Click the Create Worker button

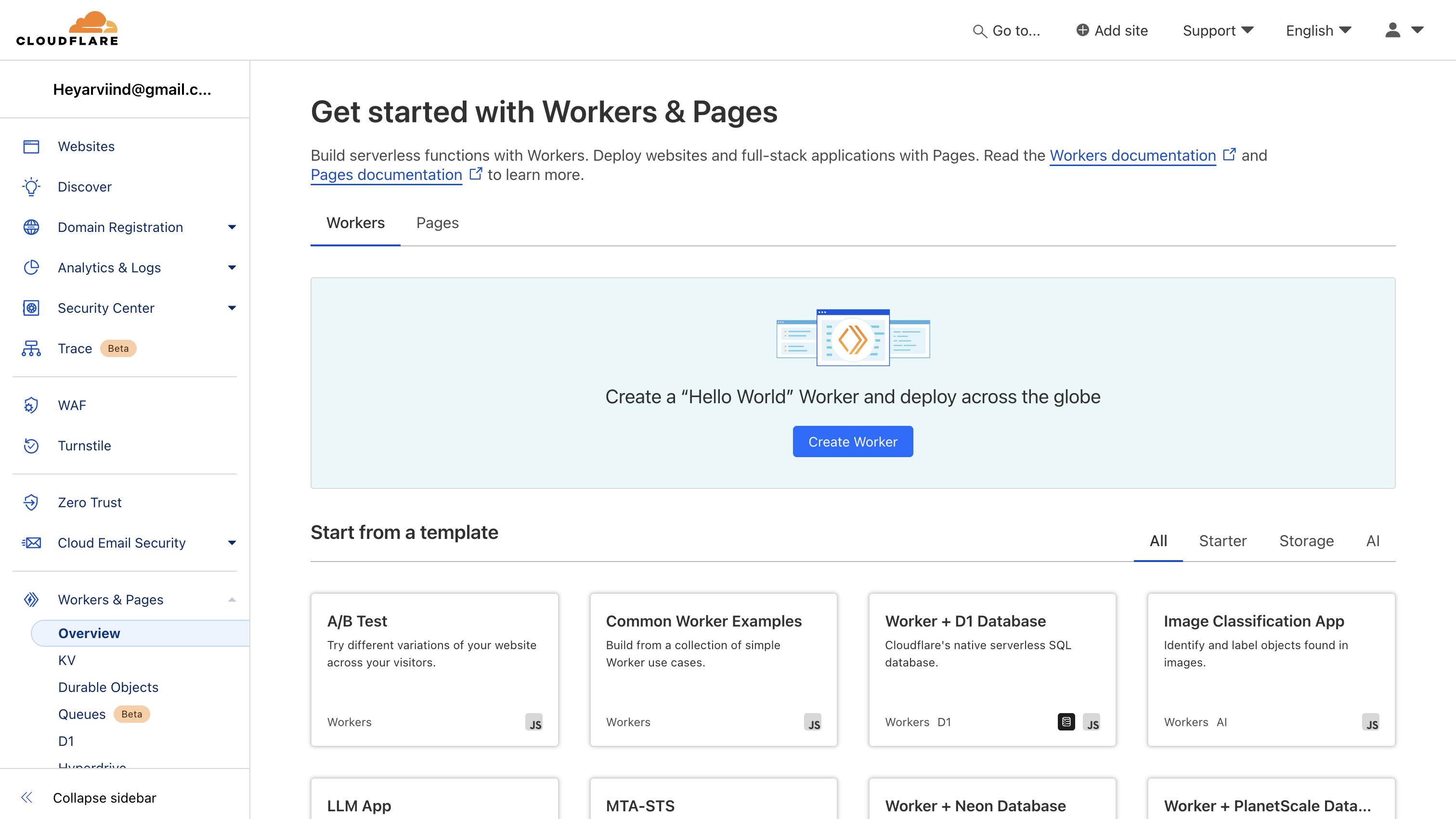point(852,441)
